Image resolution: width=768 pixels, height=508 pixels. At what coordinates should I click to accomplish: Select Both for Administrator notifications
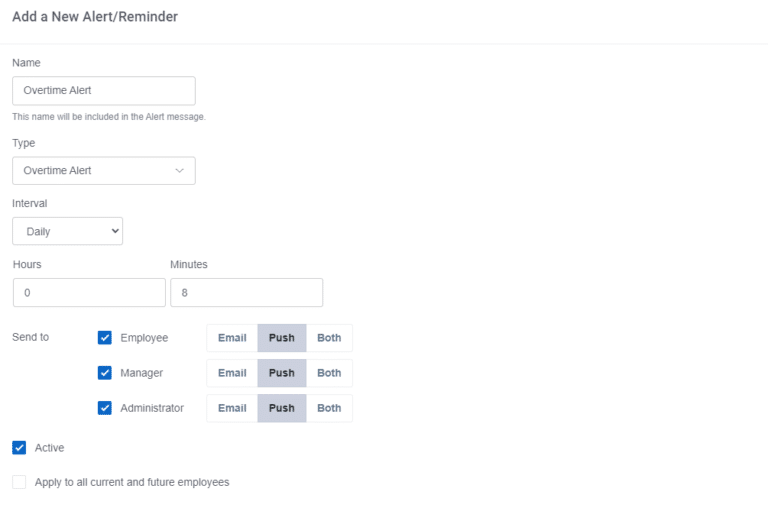tap(329, 409)
